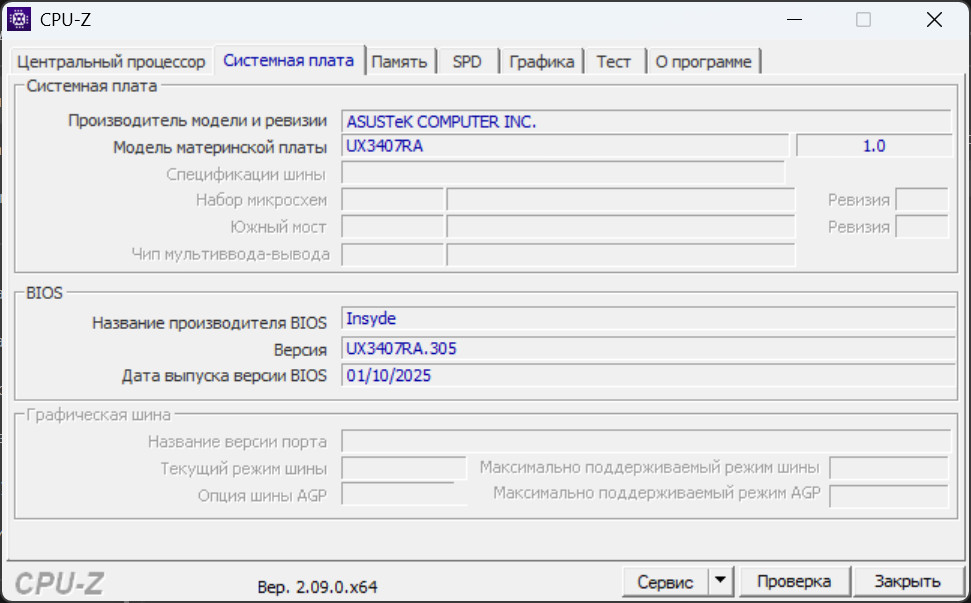
Task: Click the Модель материнской платы label
Action: [x=220, y=147]
